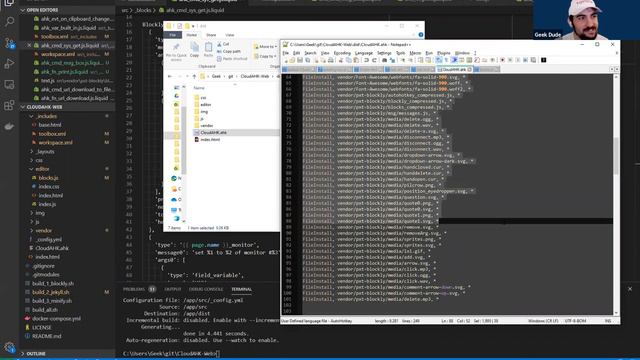640x360 pixels.
Task: Click the Notepad++ Start Recording macro icon
Action: tap(502, 60)
